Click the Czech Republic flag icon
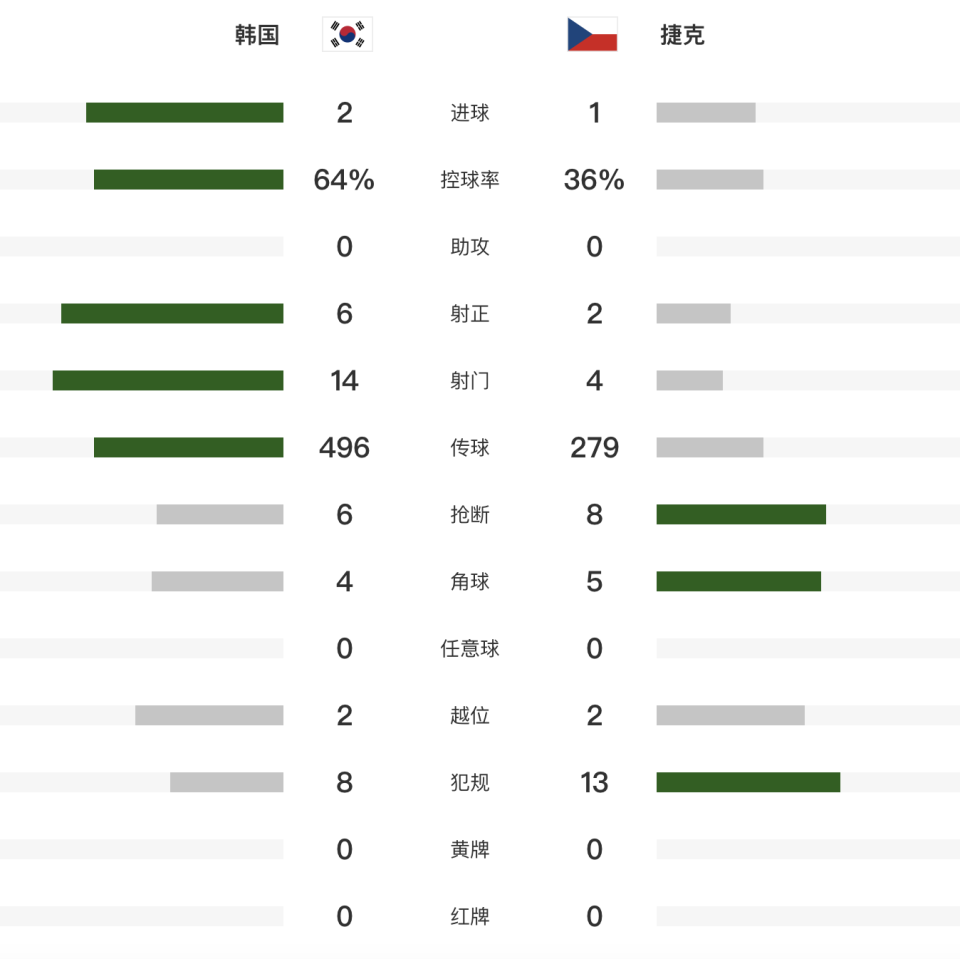 [x=592, y=34]
